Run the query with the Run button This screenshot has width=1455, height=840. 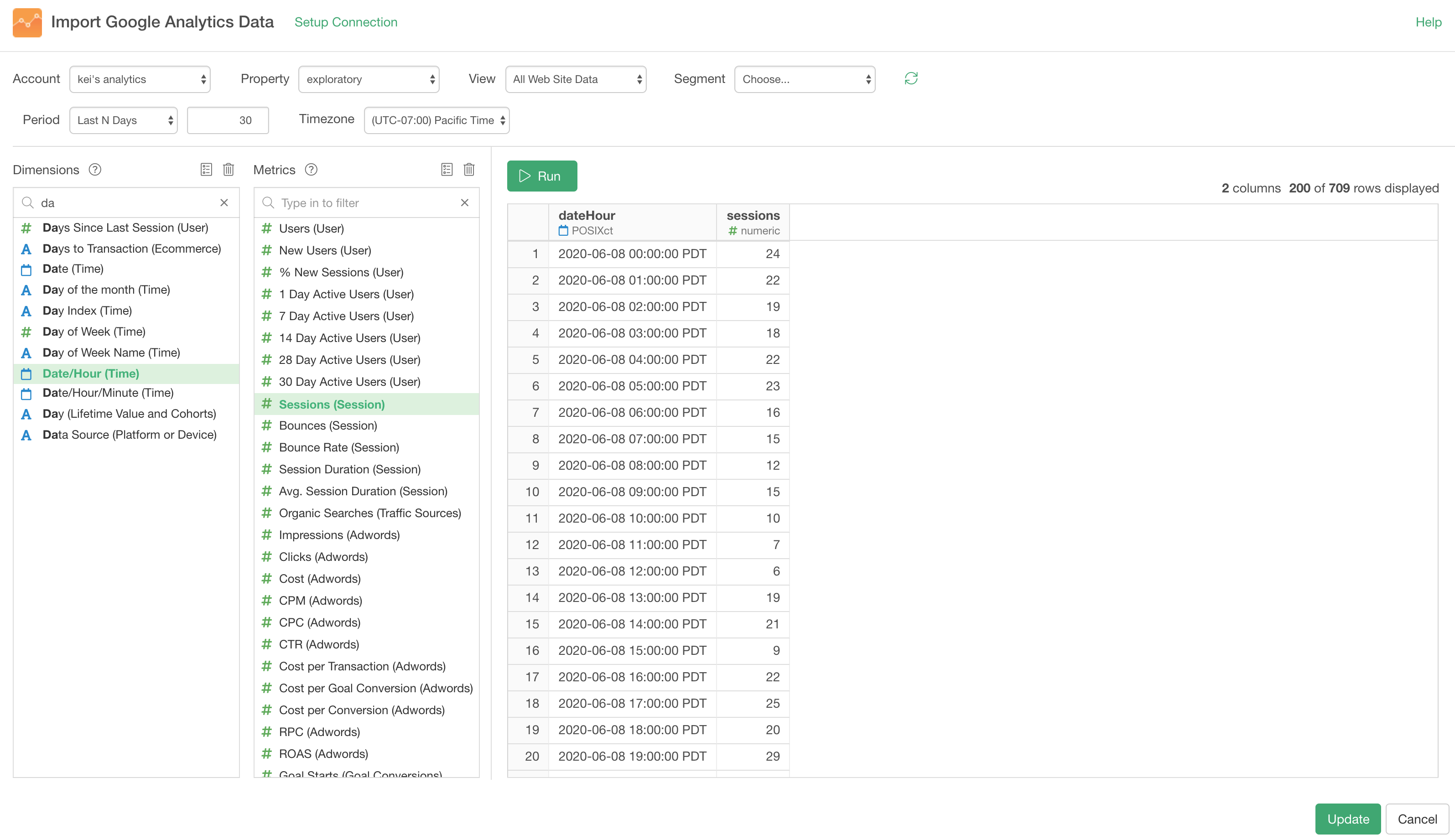(542, 176)
